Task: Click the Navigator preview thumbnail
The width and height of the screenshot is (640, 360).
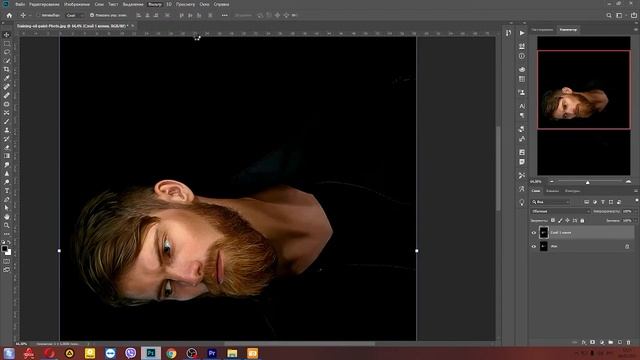Action: pos(584,106)
